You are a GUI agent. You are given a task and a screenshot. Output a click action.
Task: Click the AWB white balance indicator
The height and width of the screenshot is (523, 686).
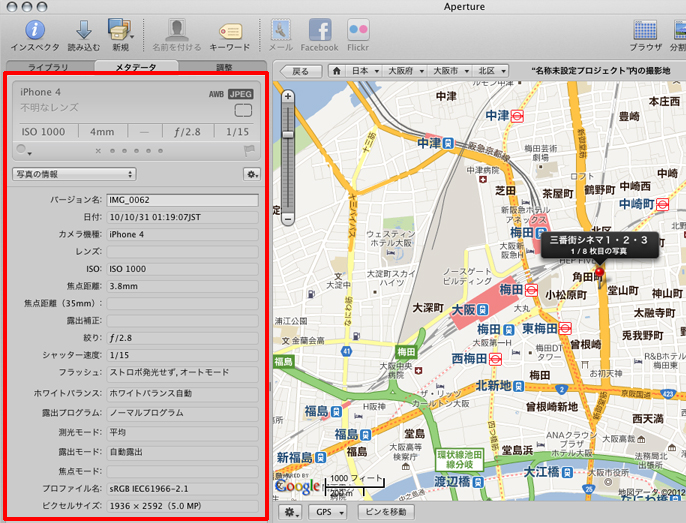click(217, 94)
